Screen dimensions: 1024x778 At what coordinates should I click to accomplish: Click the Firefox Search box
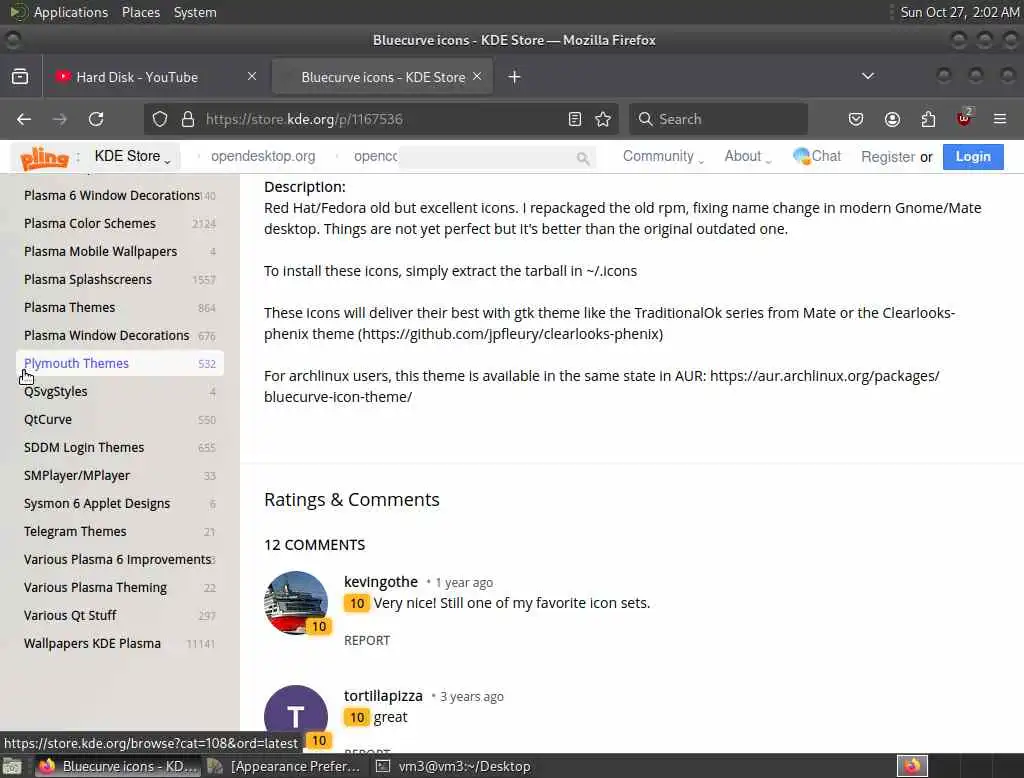coord(718,119)
